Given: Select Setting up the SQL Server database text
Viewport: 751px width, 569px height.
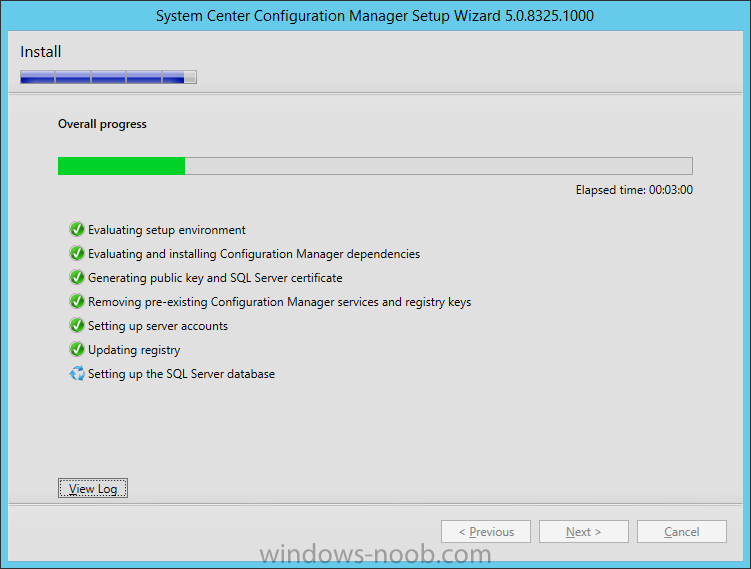Looking at the screenshot, I should coord(182,374).
